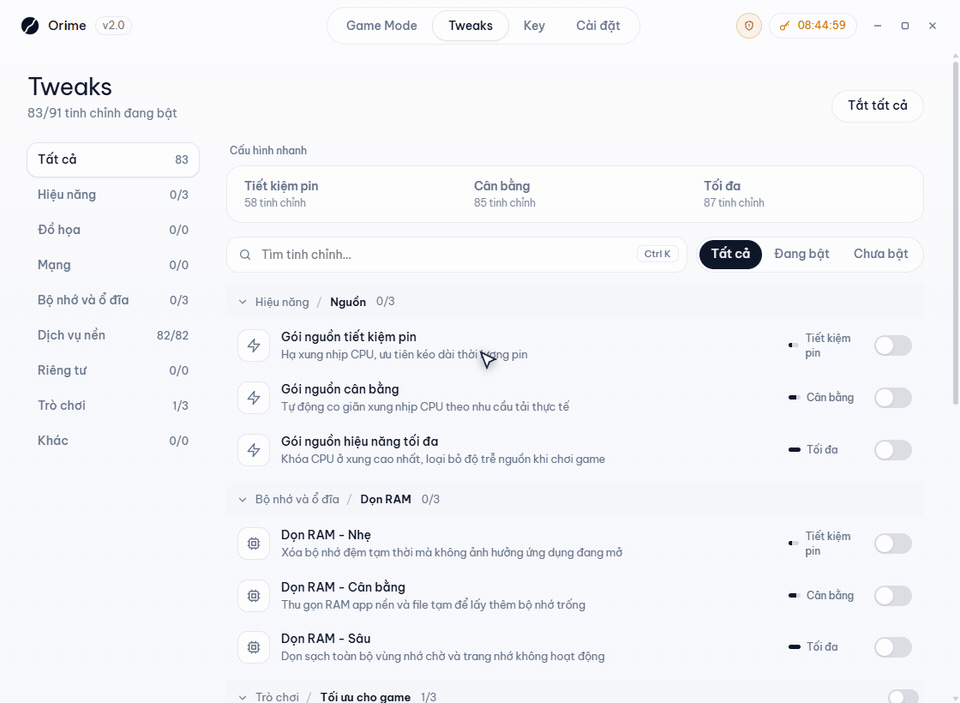The width and height of the screenshot is (960, 703).
Task: Click the lightning icon for Gói nguồn cân bằng
Action: pyautogui.click(x=253, y=398)
